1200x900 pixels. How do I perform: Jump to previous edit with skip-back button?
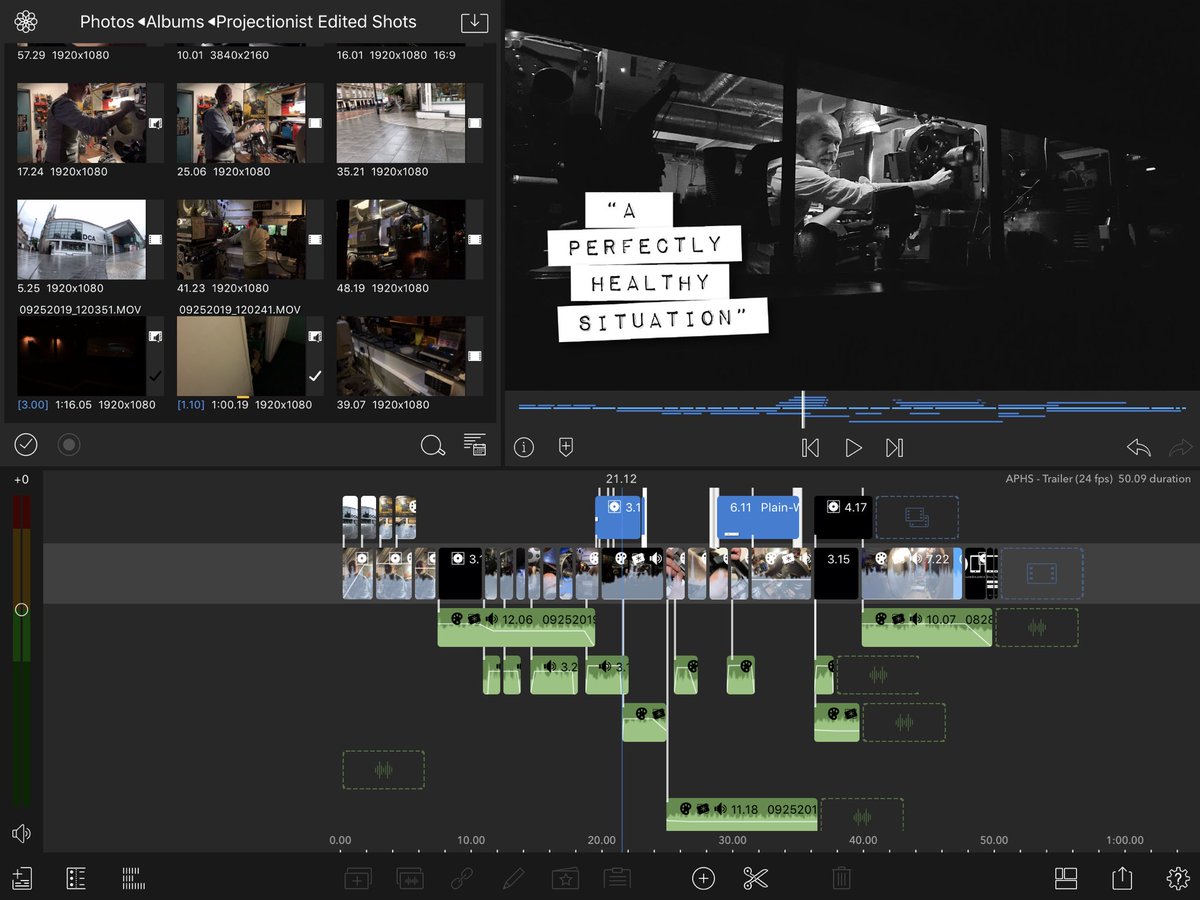811,448
